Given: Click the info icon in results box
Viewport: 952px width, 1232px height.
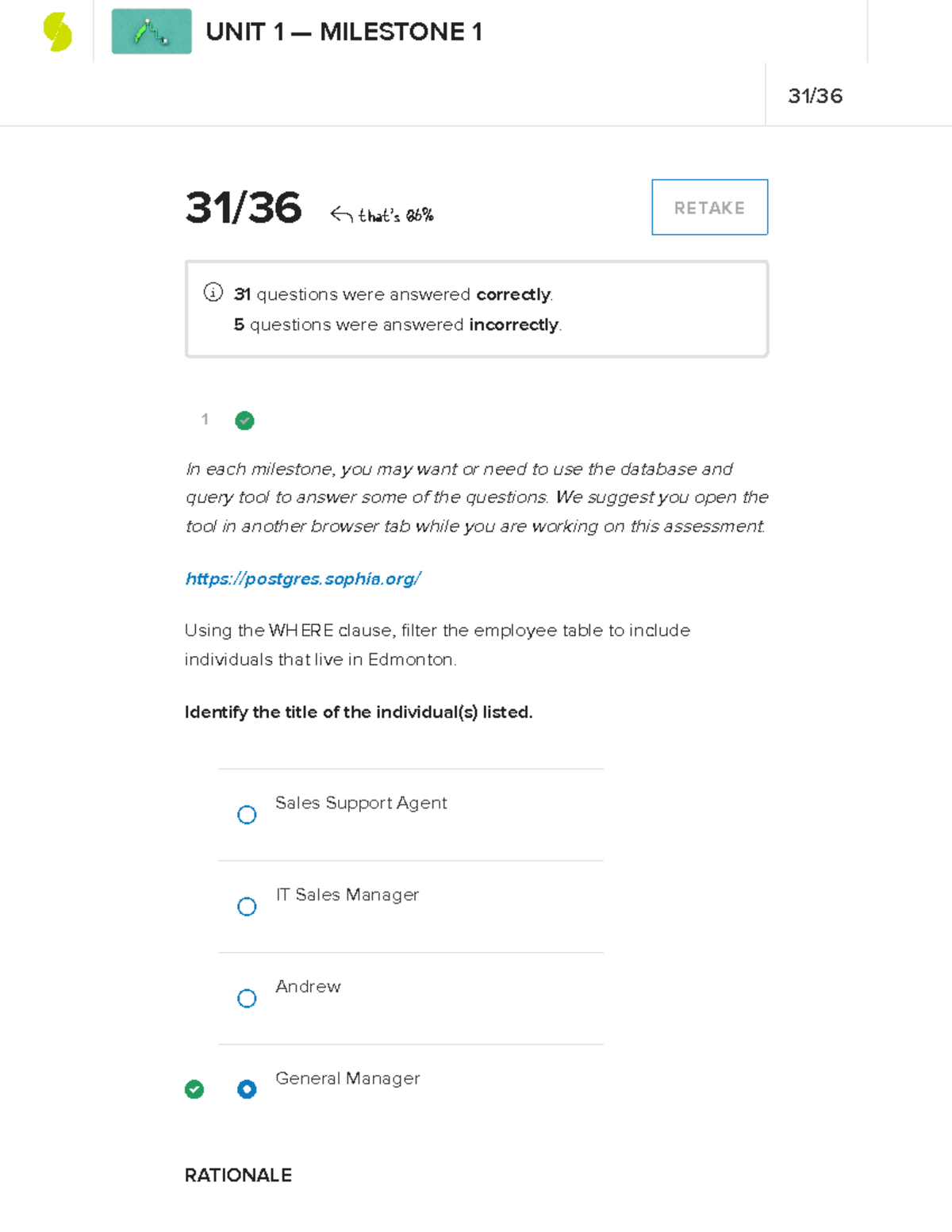Looking at the screenshot, I should [x=213, y=293].
